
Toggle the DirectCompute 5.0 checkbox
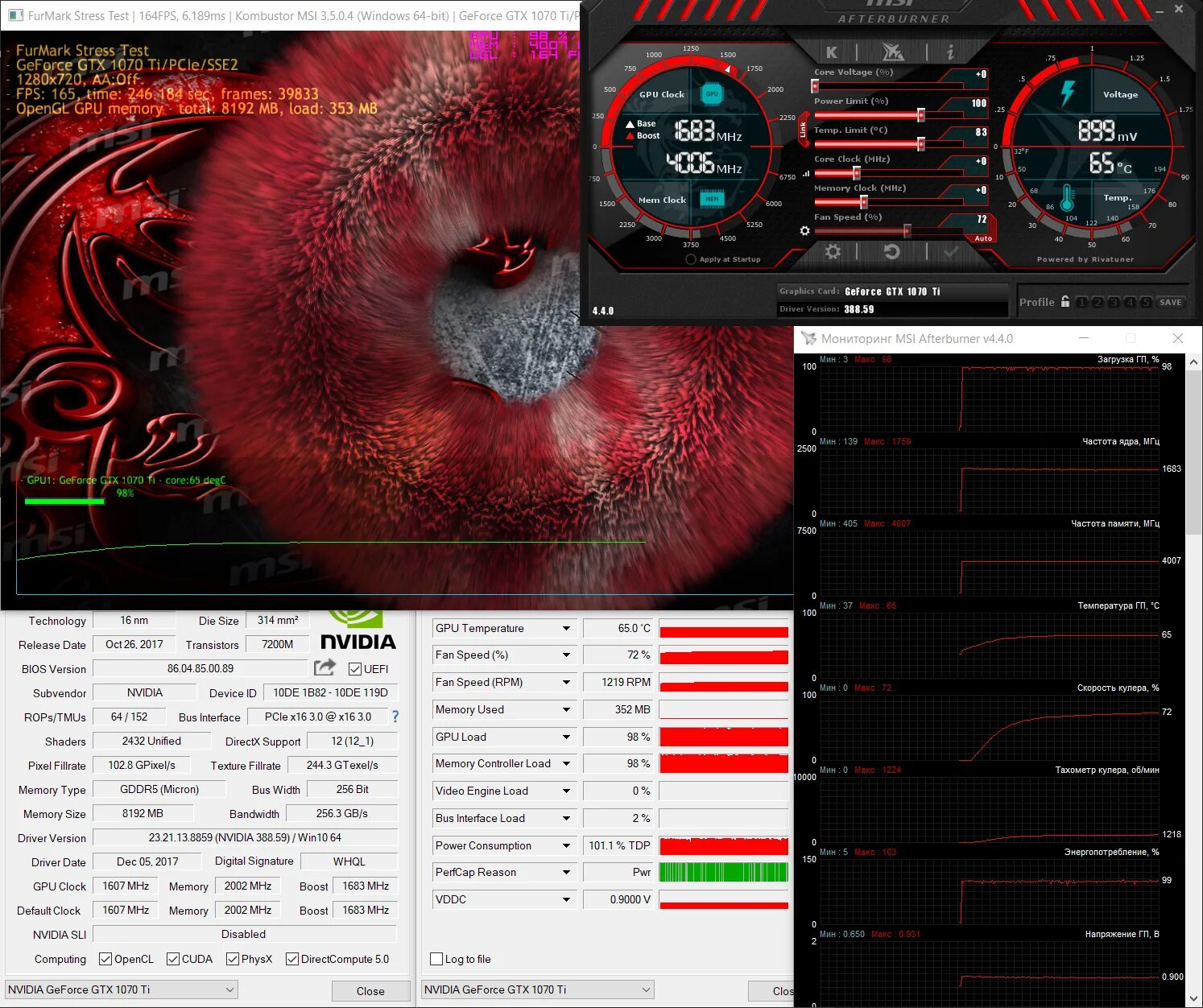click(291, 959)
